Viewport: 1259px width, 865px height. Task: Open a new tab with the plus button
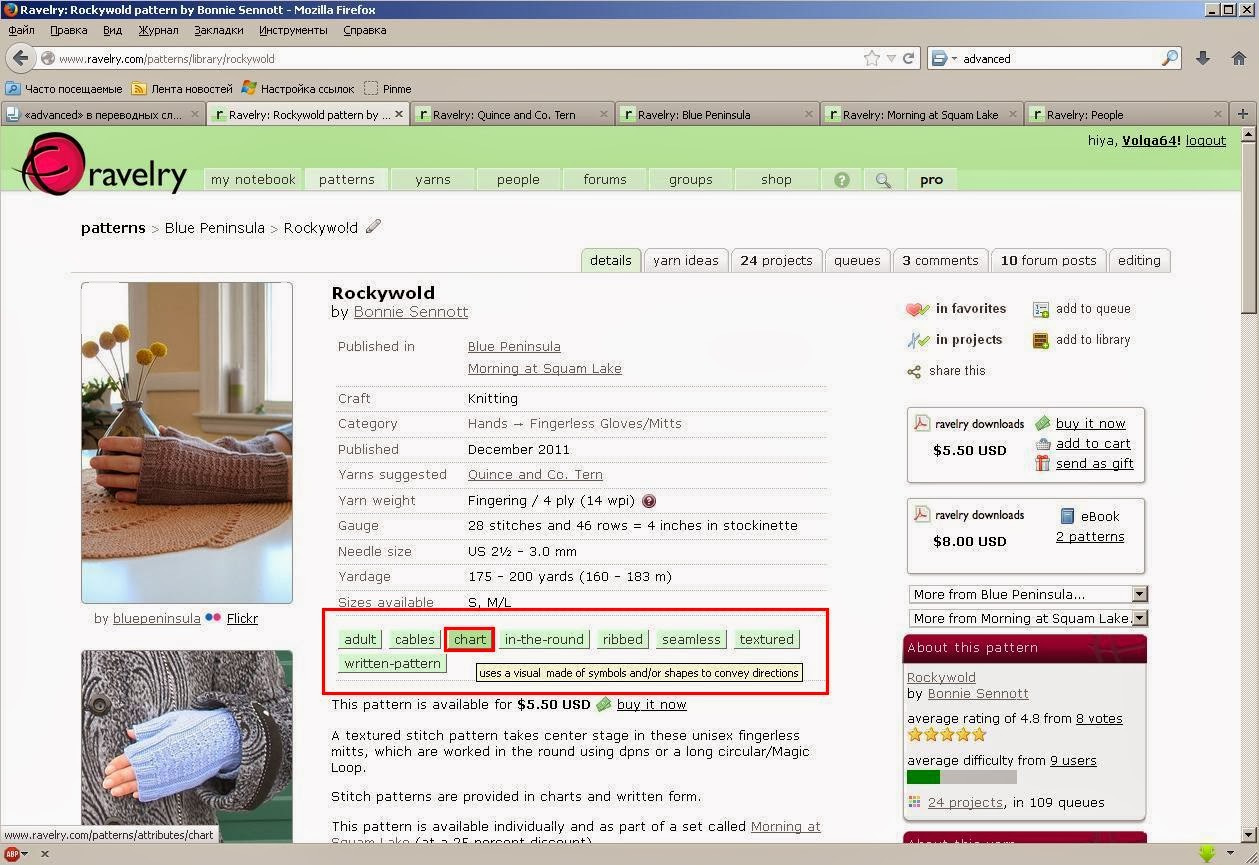point(1242,114)
